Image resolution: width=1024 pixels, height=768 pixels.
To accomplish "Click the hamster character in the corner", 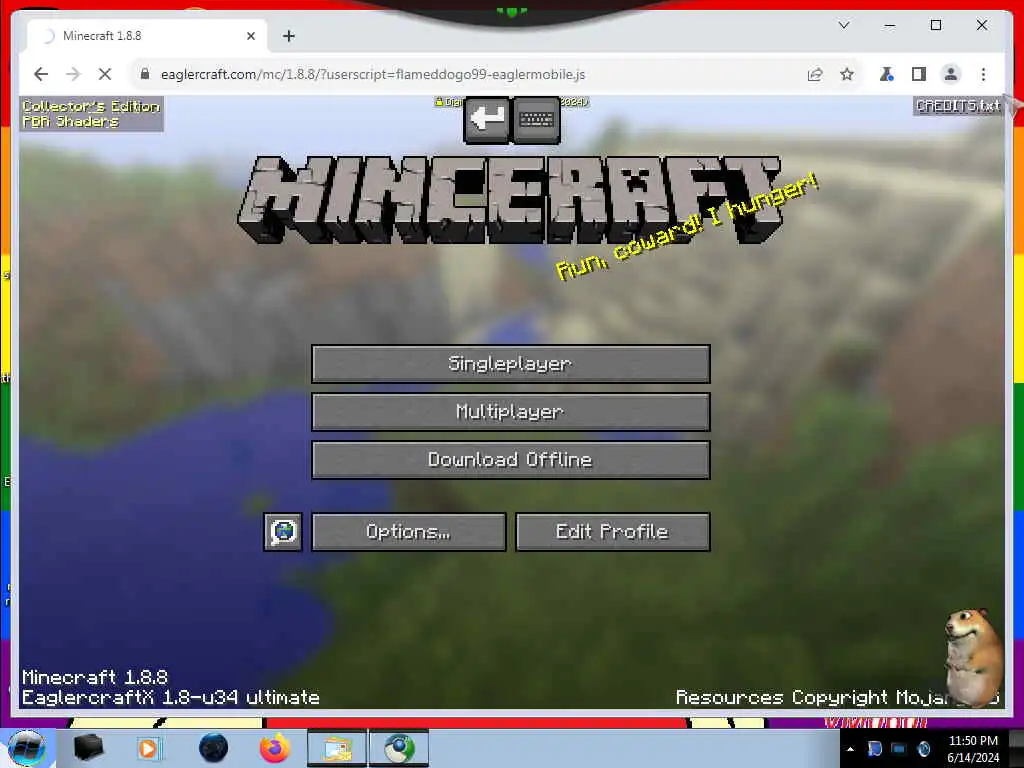I will pos(973,656).
